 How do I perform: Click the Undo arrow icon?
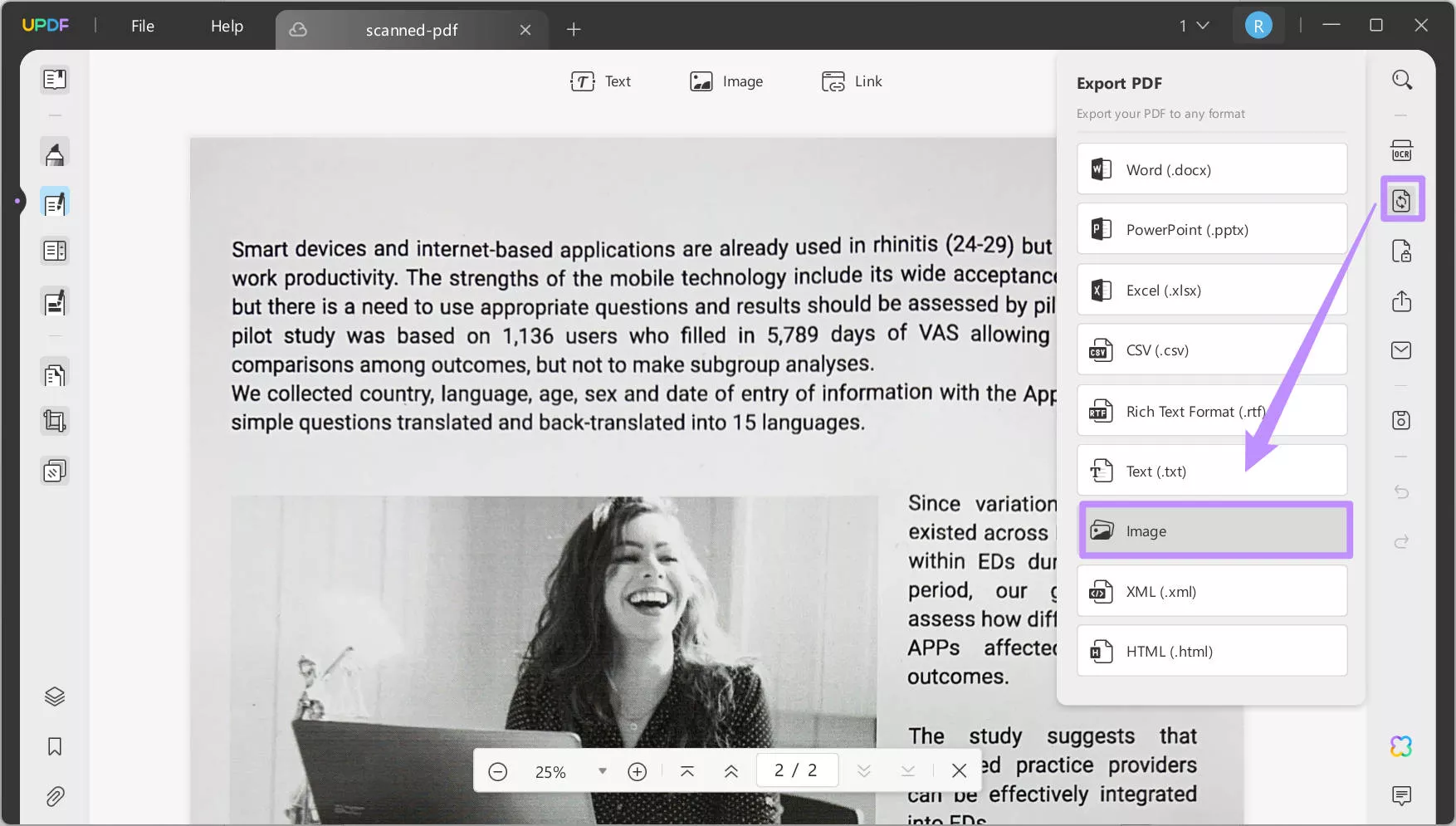(1402, 492)
